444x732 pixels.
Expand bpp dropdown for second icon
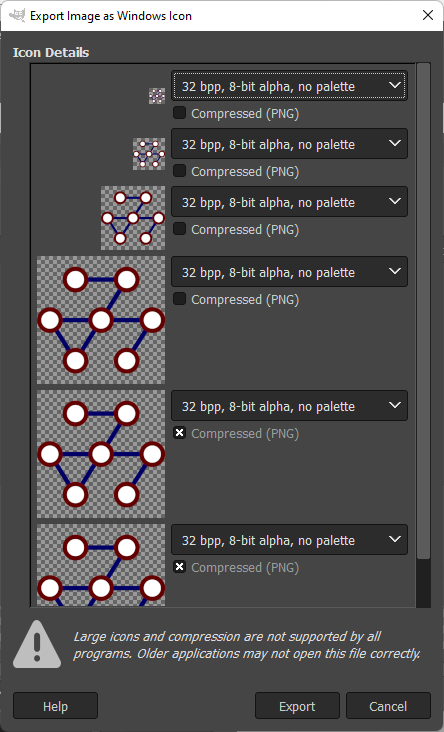[289, 144]
